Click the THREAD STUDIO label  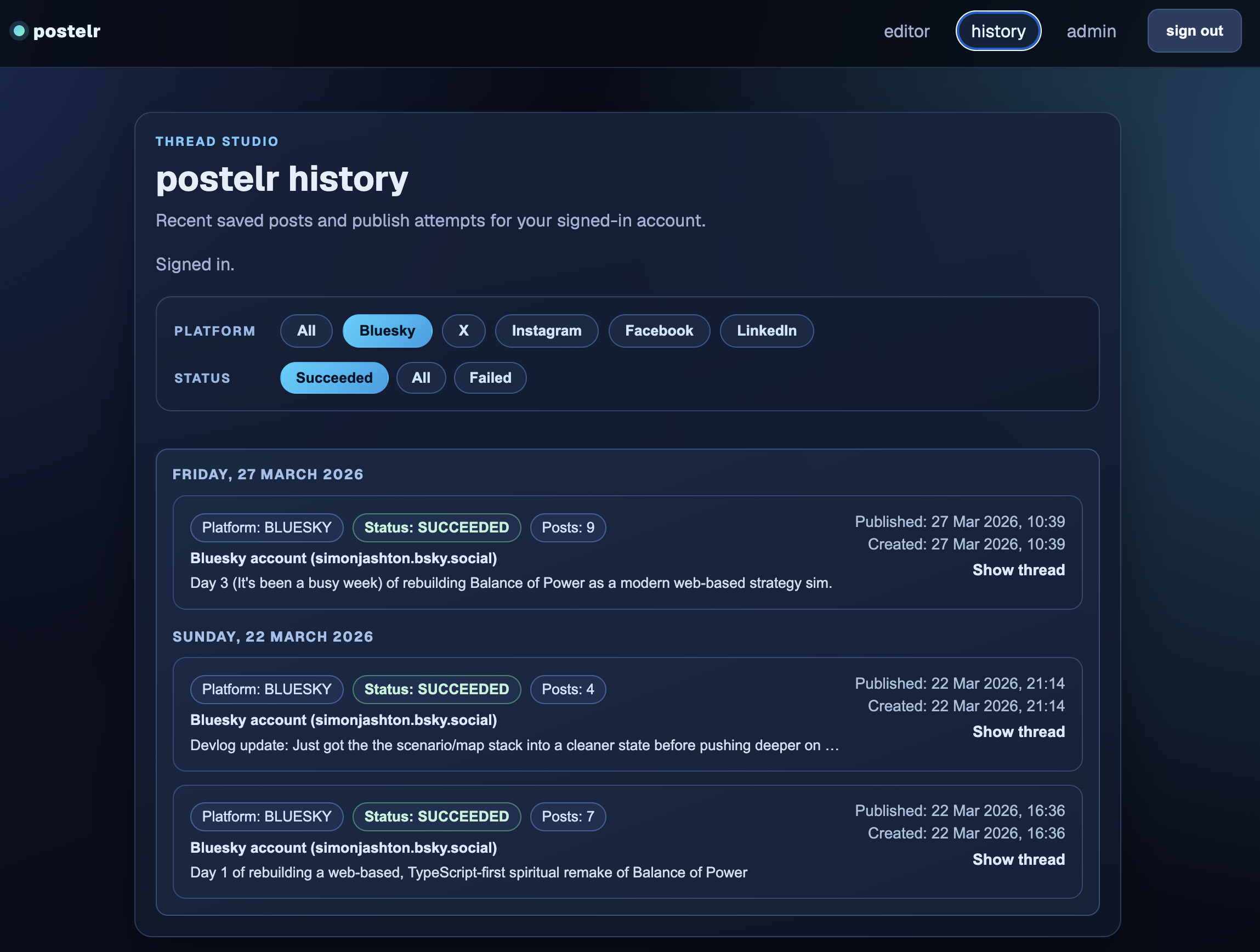coord(217,141)
